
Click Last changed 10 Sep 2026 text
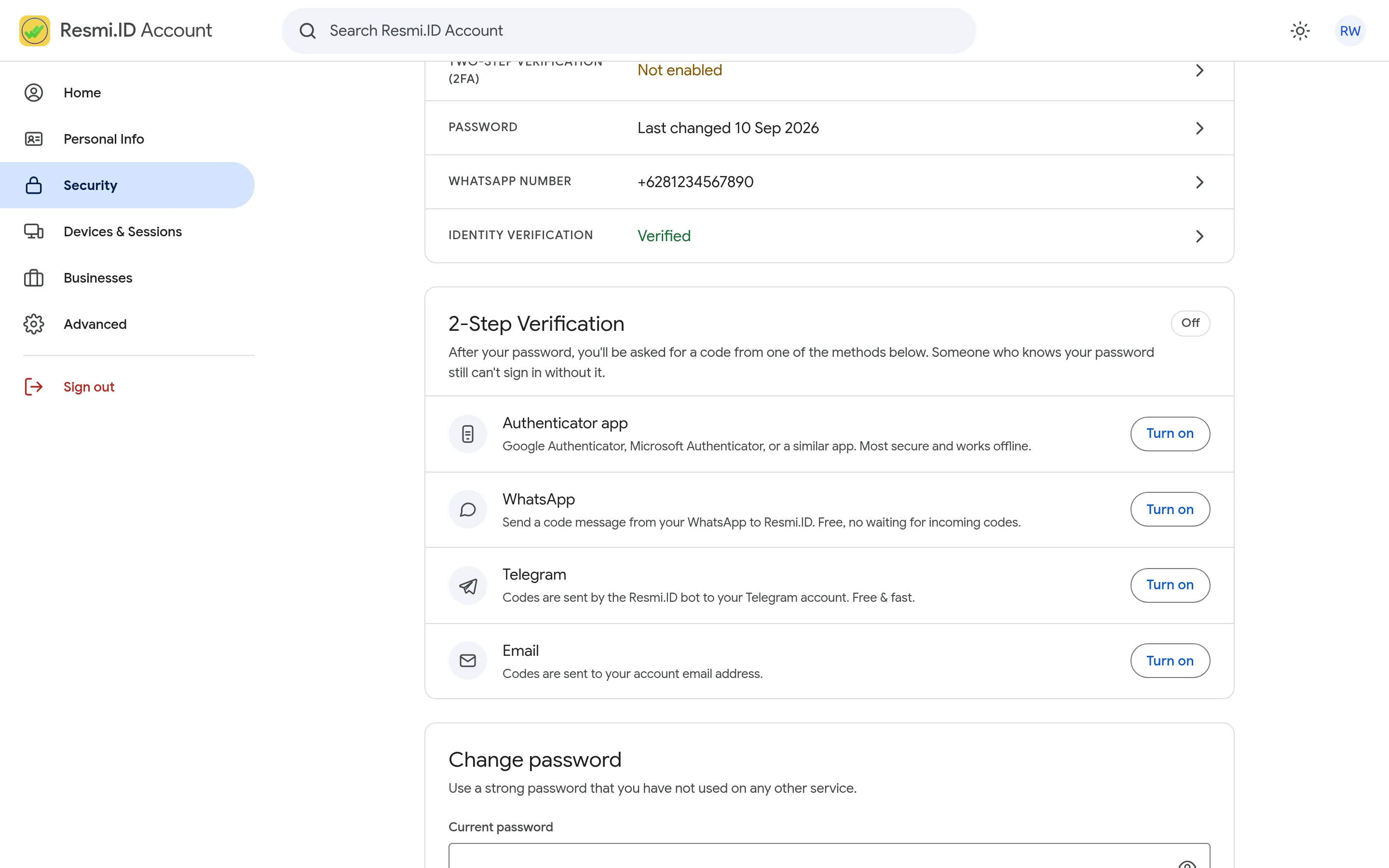(728, 128)
